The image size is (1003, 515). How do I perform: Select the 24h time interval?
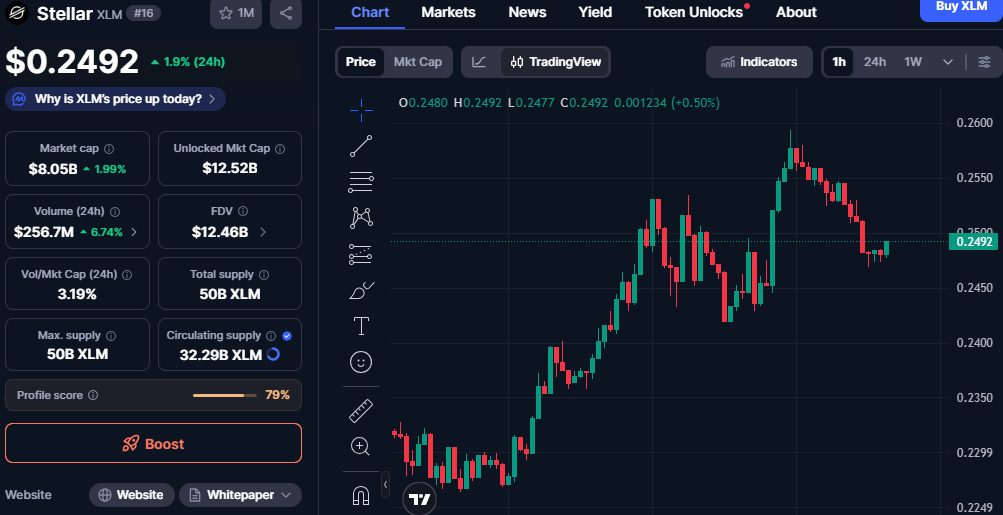click(x=874, y=62)
